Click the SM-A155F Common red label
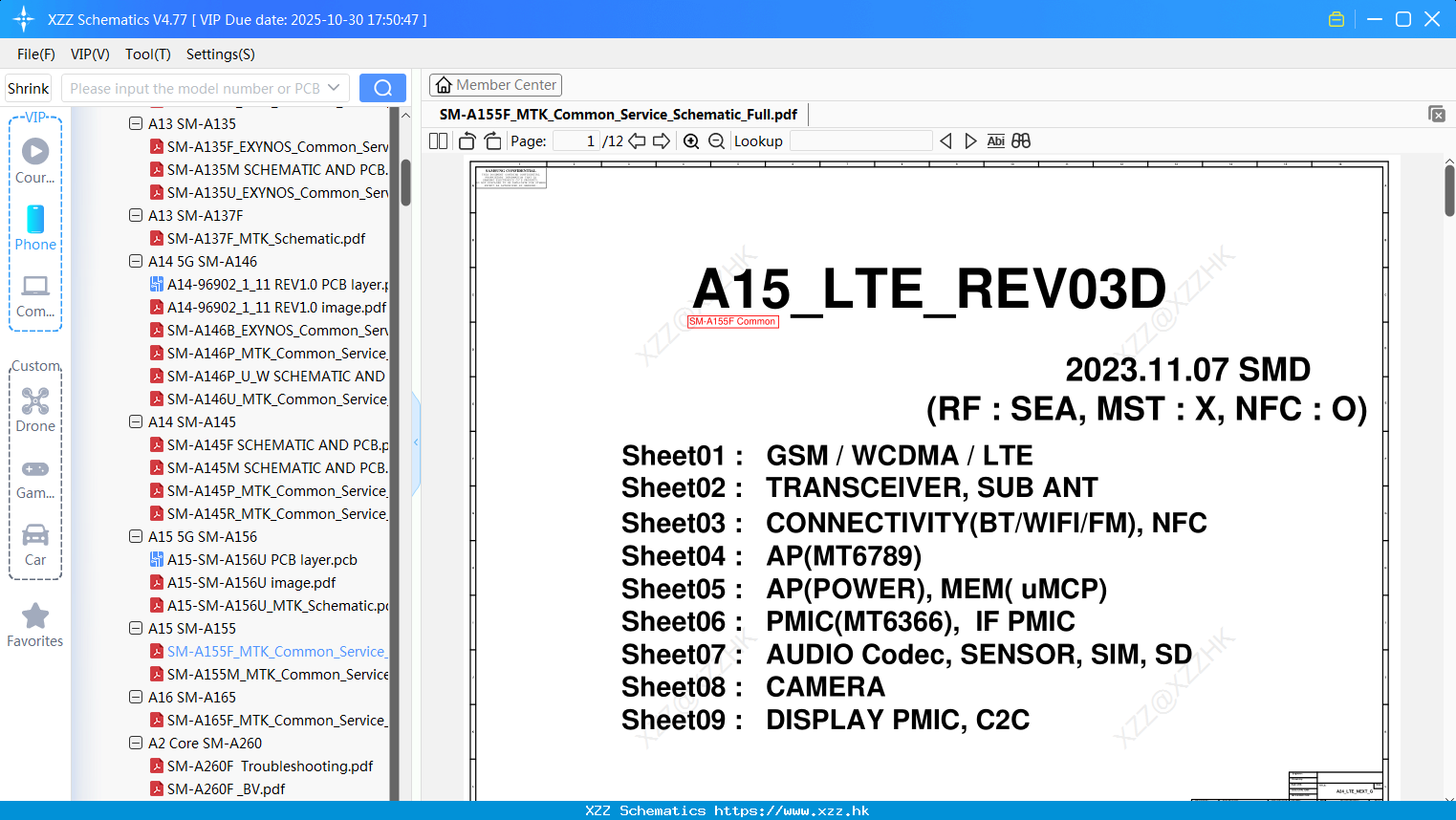This screenshot has width=1456, height=820. (733, 321)
